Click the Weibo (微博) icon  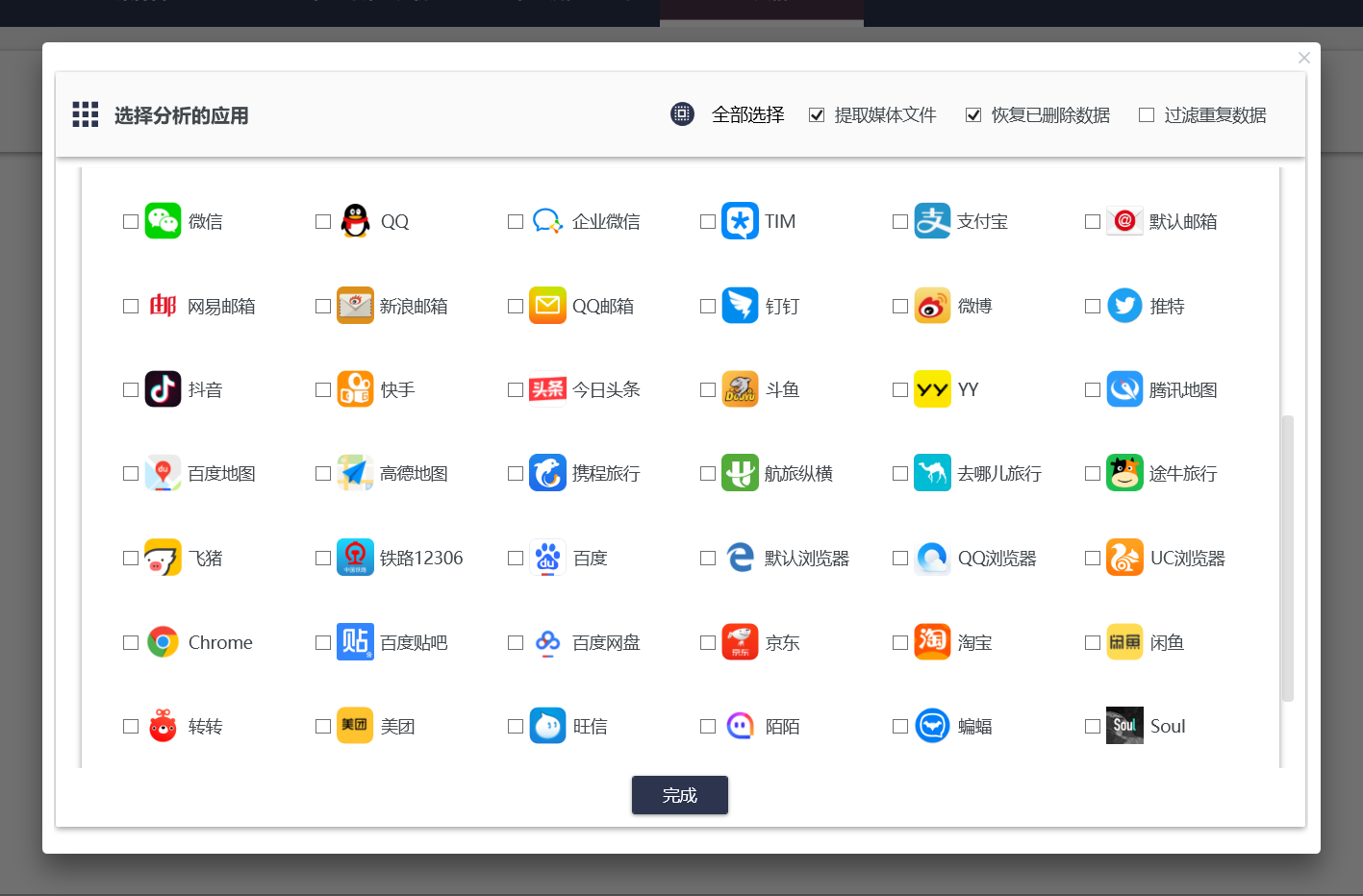pyautogui.click(x=932, y=306)
